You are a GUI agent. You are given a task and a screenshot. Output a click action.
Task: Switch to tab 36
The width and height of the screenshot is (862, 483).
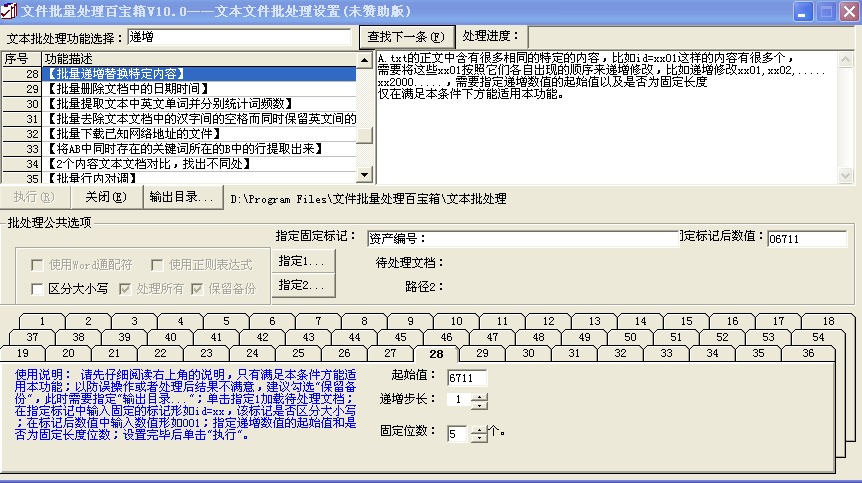(808, 353)
